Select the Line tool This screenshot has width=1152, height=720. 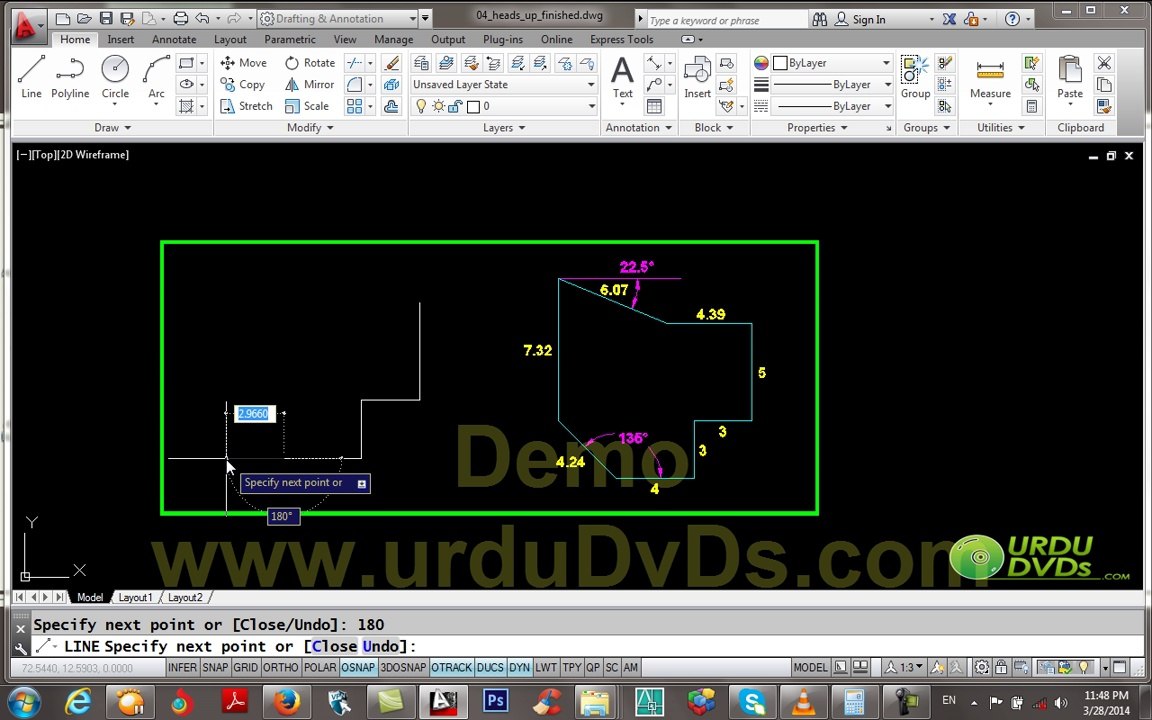coord(31,77)
